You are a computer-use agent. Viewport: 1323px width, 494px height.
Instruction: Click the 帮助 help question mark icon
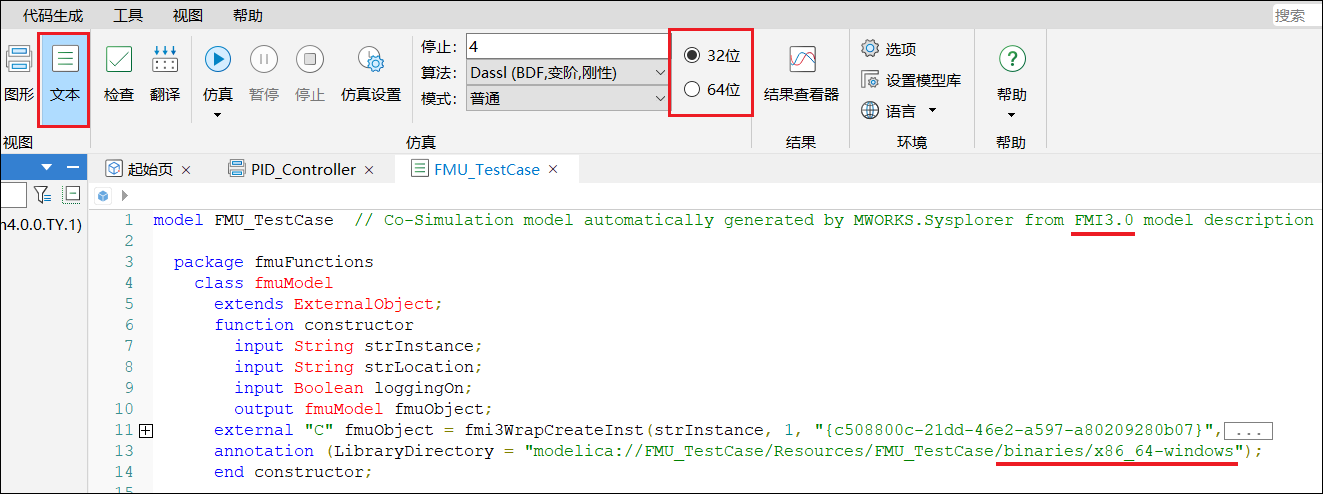(1011, 60)
